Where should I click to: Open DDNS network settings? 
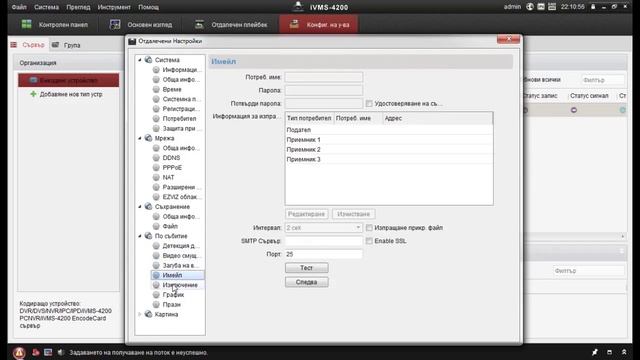point(171,158)
